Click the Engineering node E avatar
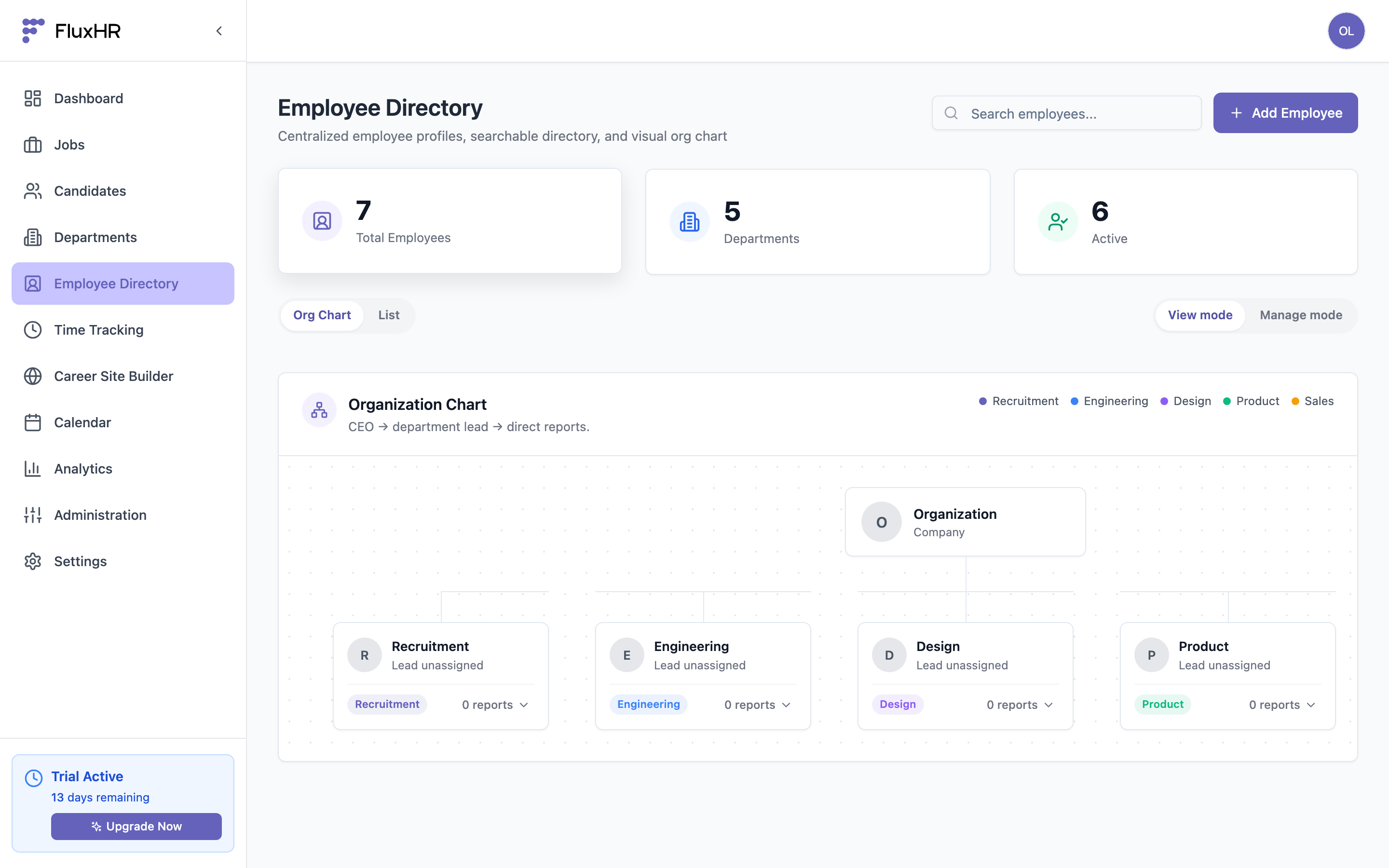Image resolution: width=1389 pixels, height=868 pixels. click(627, 655)
